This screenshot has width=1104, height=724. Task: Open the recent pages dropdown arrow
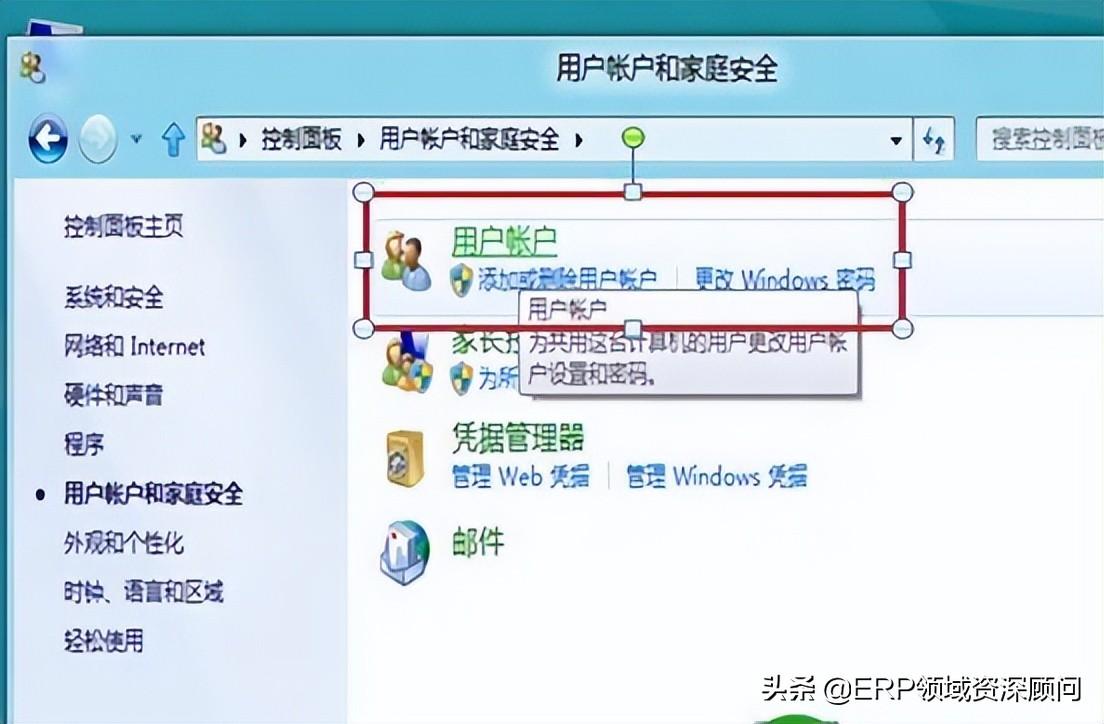pyautogui.click(x=137, y=139)
